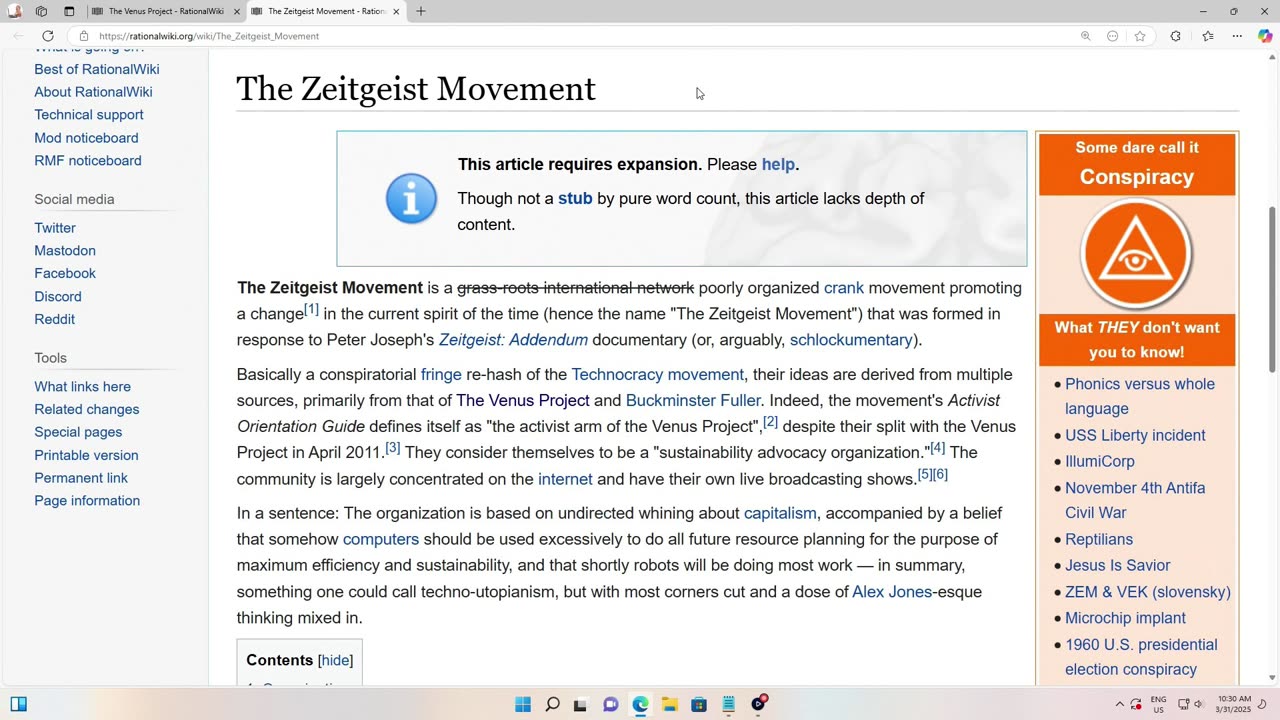Click the blue info icon in notice box
This screenshot has height=720, width=1280.
pos(411,198)
